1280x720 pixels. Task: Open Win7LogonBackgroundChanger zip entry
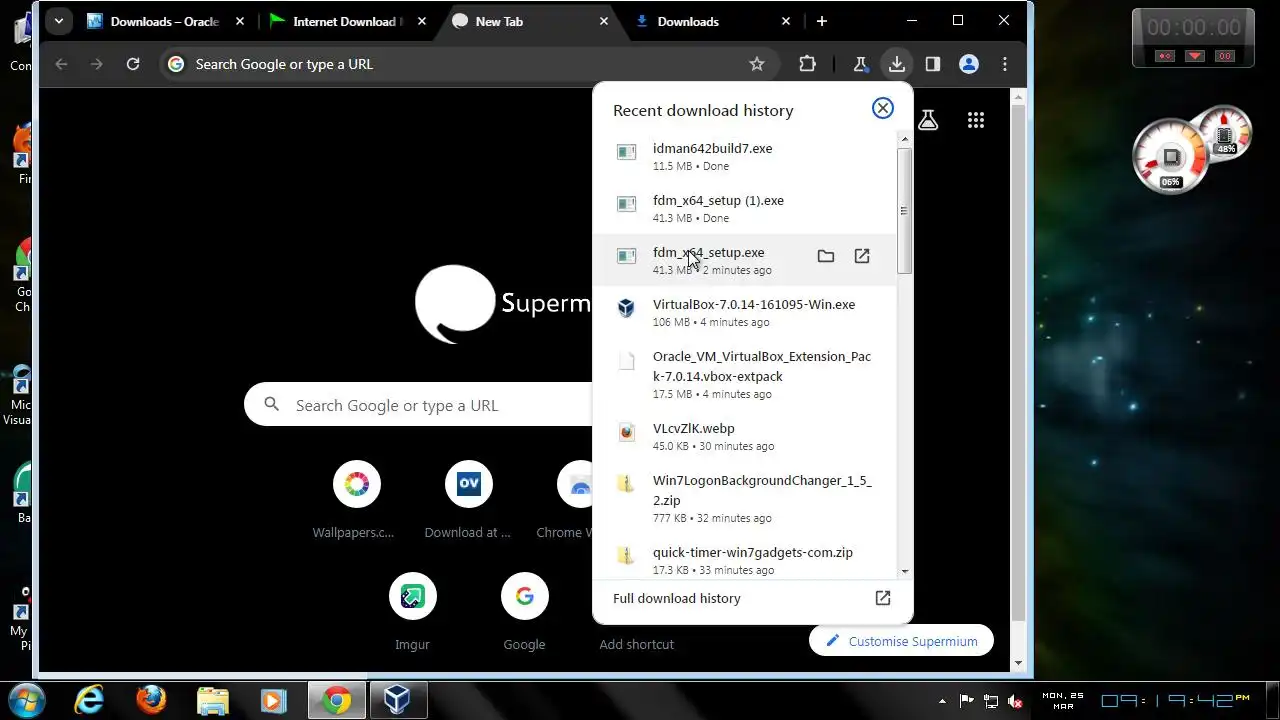745,498
